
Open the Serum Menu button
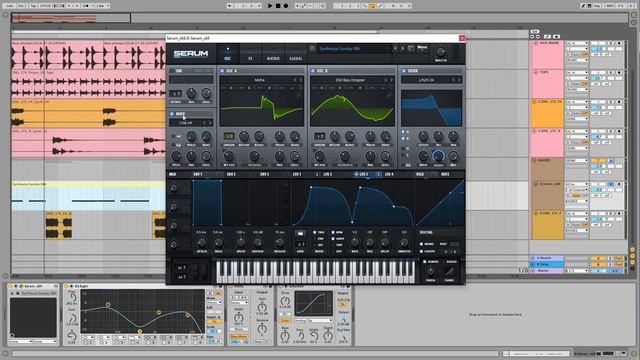(x=422, y=47)
